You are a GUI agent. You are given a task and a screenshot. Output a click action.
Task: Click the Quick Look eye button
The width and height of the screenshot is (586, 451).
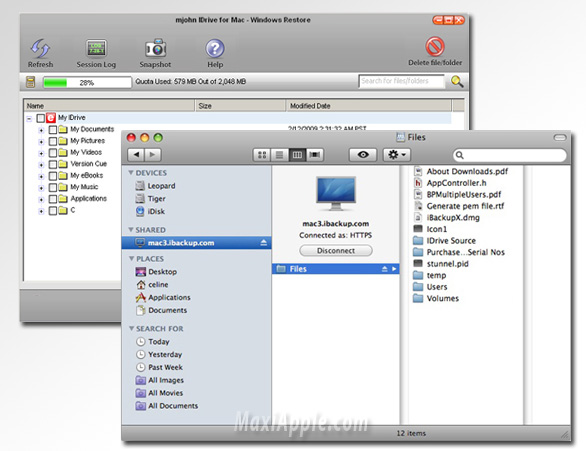(x=363, y=155)
